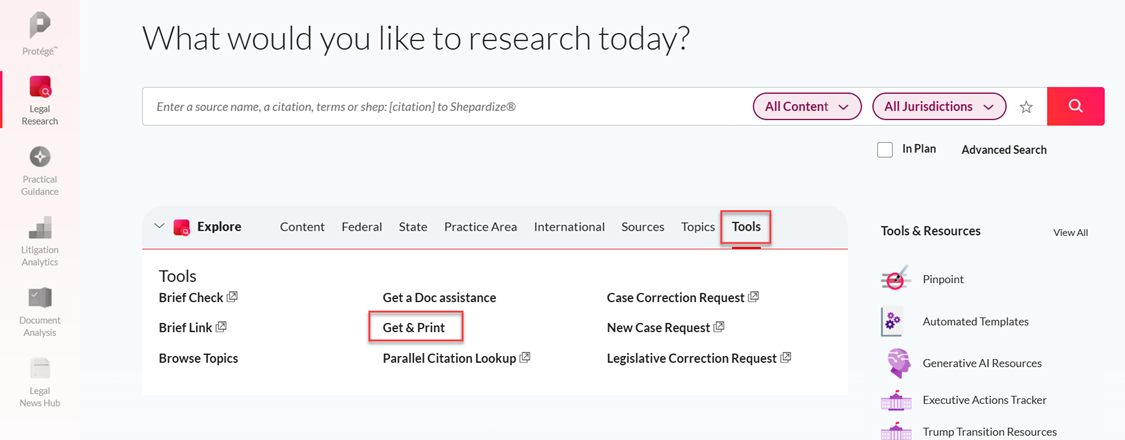Click the favorites star icon
Viewport: 1125px width, 440px height.
pyautogui.click(x=1026, y=107)
